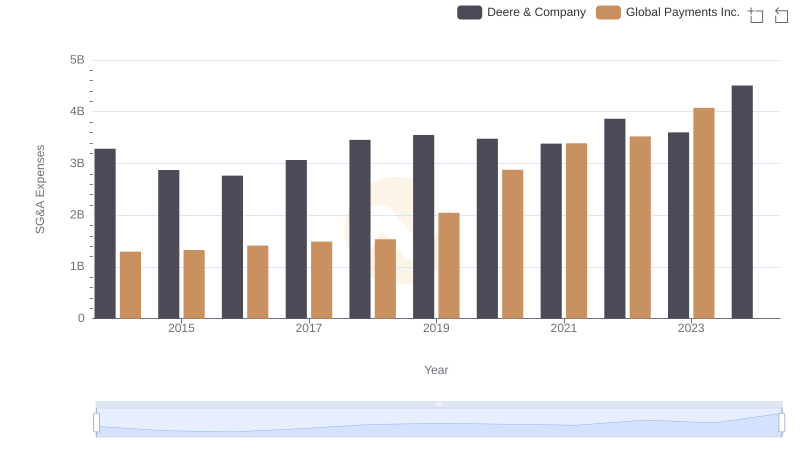Click the '2015' x-axis label
This screenshot has width=800, height=461.
[x=181, y=328]
